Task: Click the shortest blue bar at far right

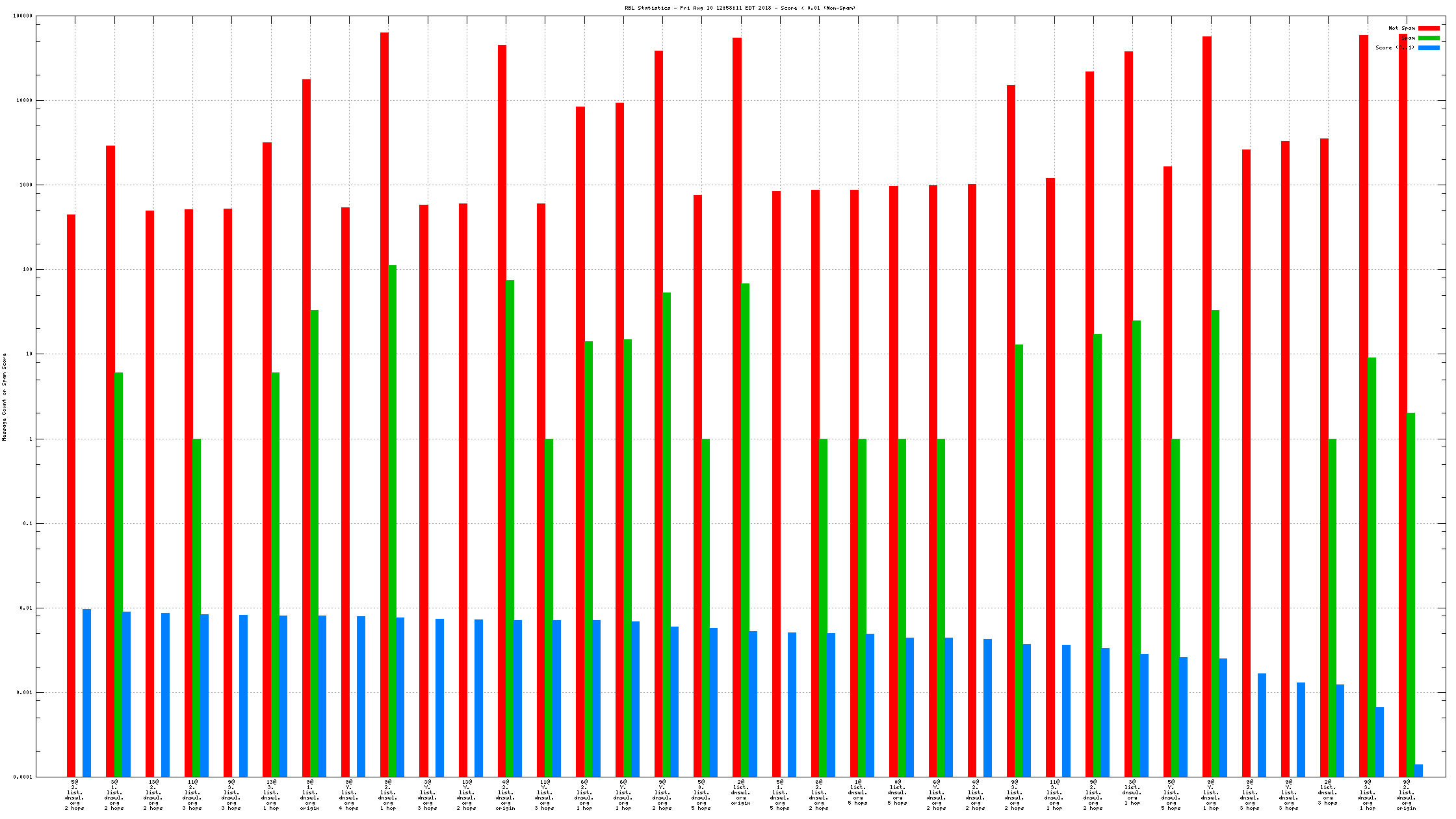Action: point(1418,771)
